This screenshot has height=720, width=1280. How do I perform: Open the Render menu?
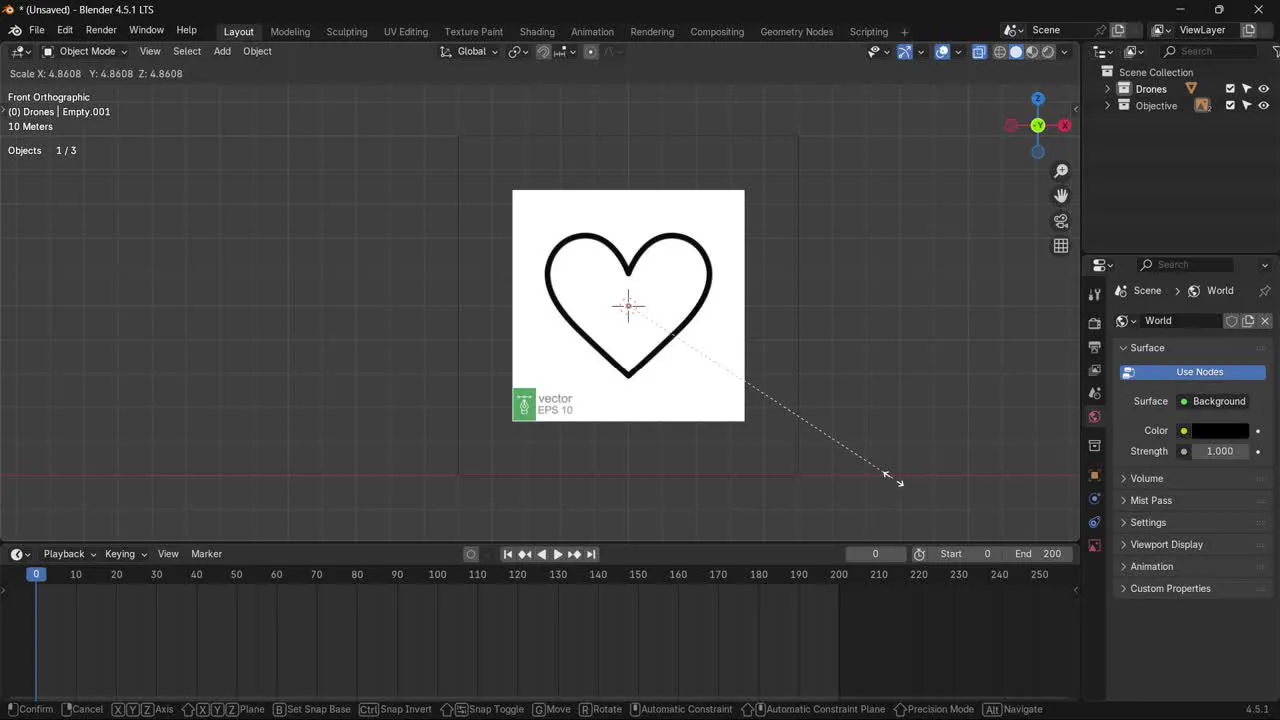point(101,30)
